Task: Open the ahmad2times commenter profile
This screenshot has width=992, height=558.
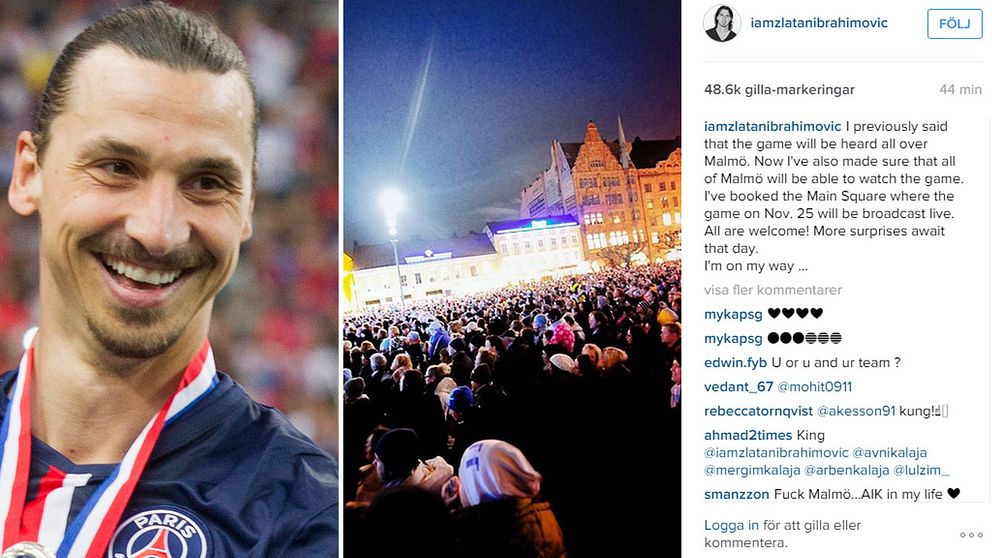Action: pos(748,435)
